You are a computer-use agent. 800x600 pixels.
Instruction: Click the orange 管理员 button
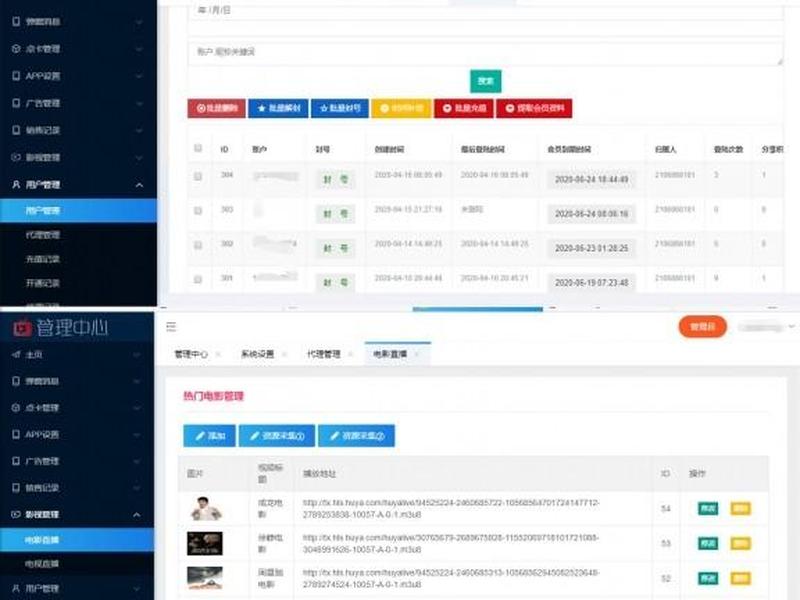703,327
